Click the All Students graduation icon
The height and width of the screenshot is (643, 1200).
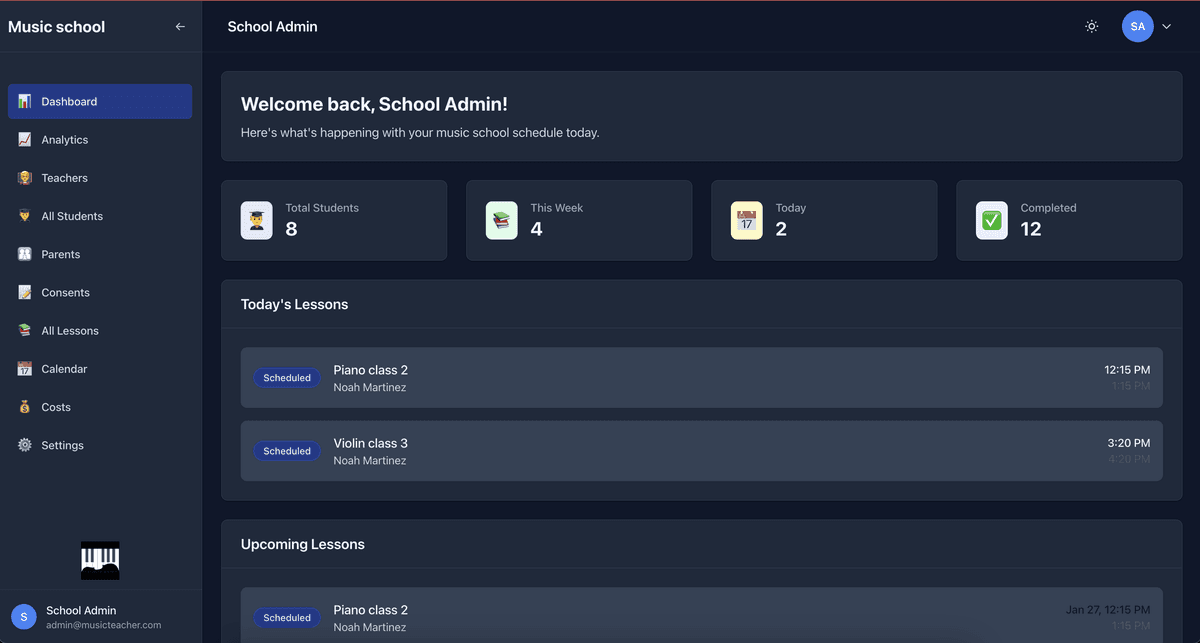coord(24,215)
